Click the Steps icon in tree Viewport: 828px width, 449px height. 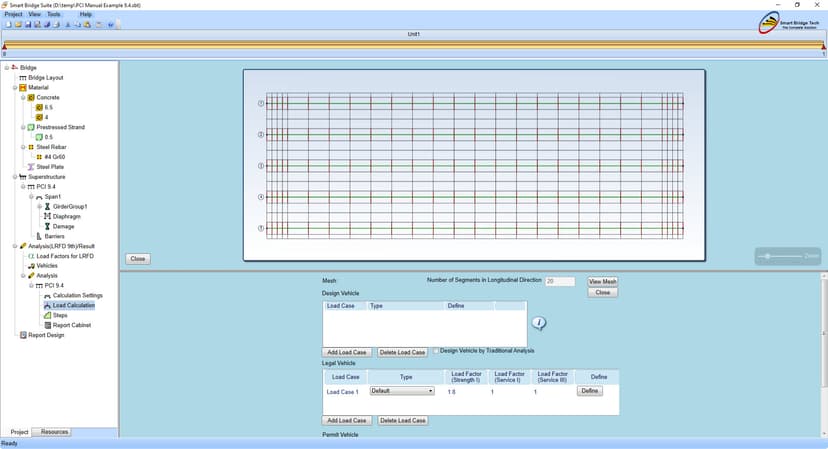pyautogui.click(x=48, y=315)
